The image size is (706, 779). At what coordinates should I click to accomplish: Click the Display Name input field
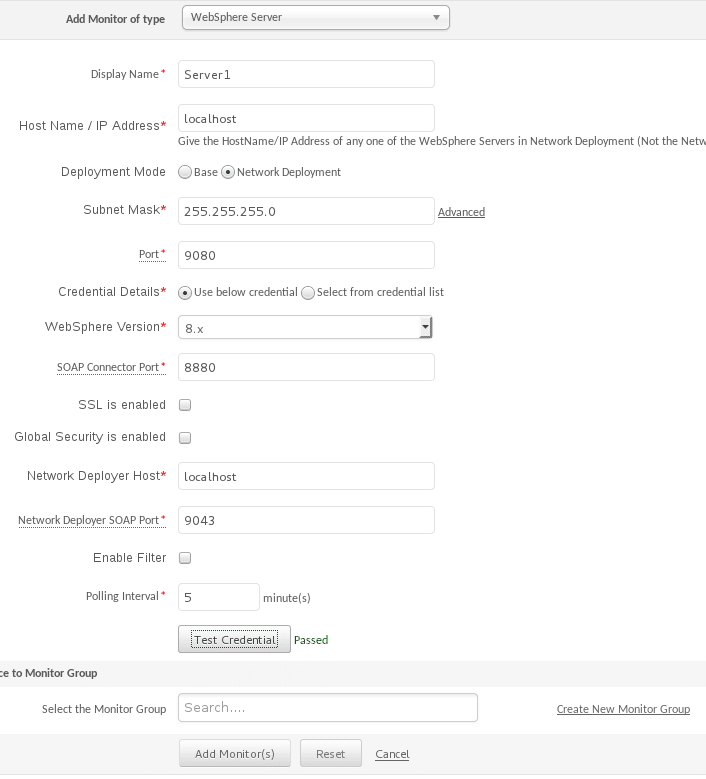pos(306,74)
